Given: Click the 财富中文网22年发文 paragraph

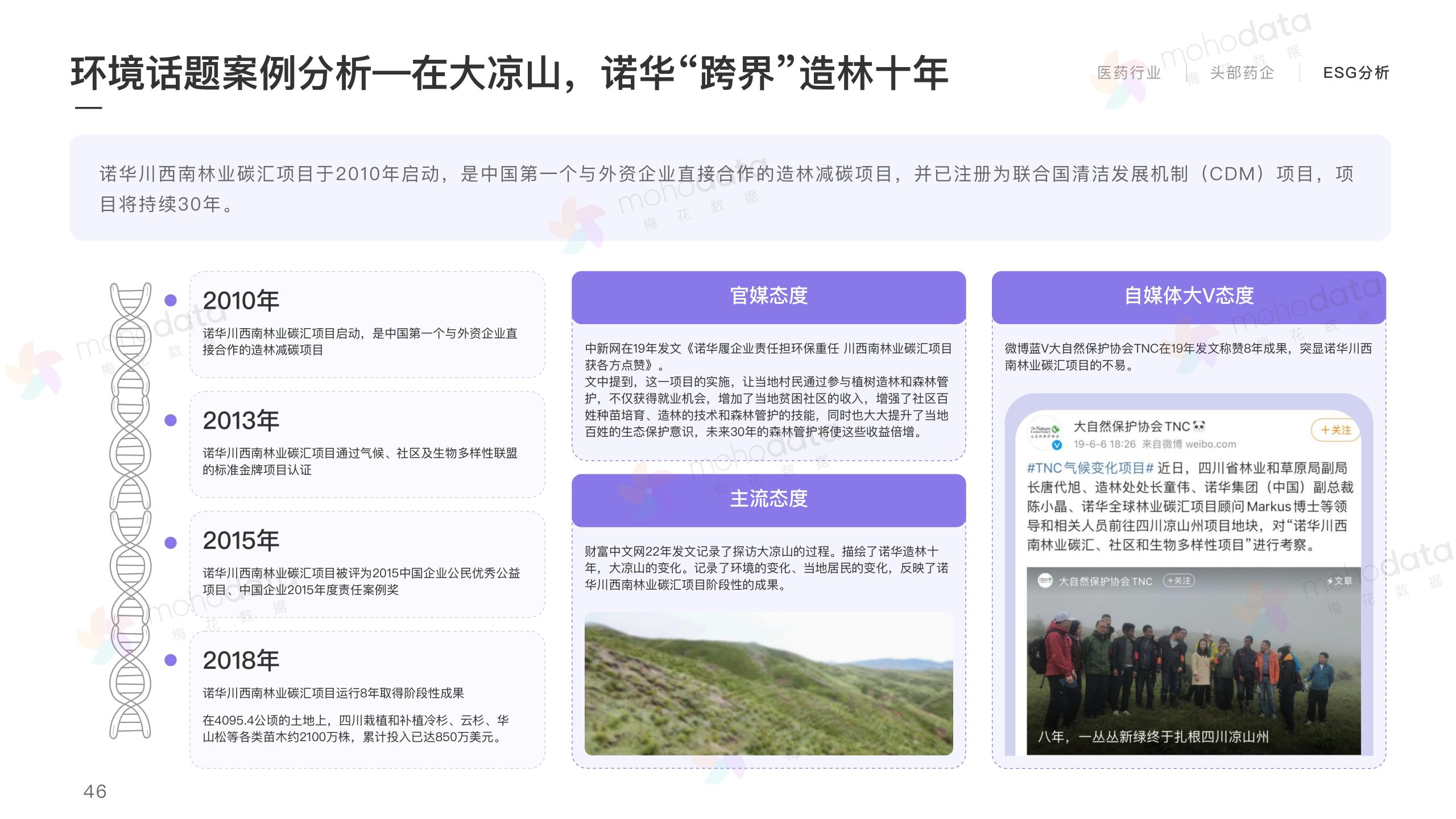Looking at the screenshot, I should click(767, 568).
